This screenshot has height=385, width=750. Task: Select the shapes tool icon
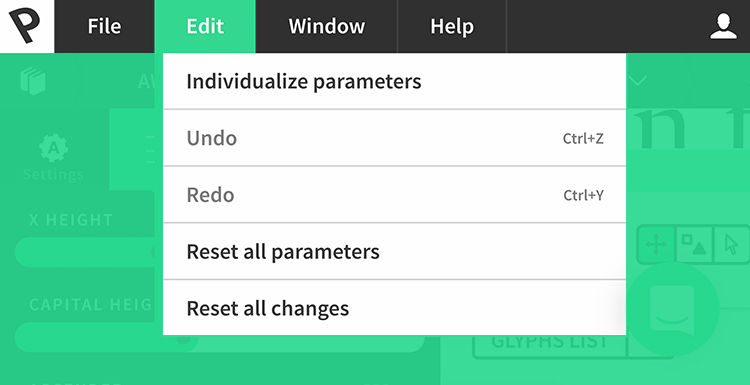pos(694,244)
